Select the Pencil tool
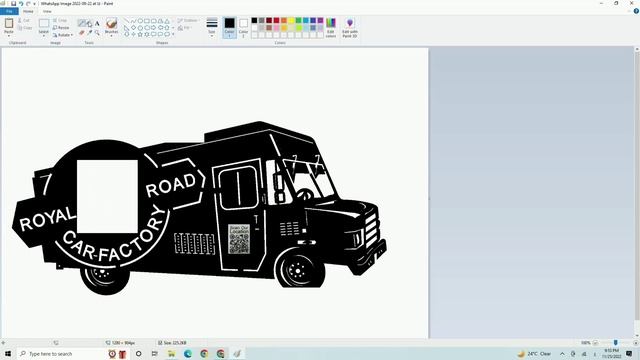Viewport: 640px width, 360px height. [82, 23]
